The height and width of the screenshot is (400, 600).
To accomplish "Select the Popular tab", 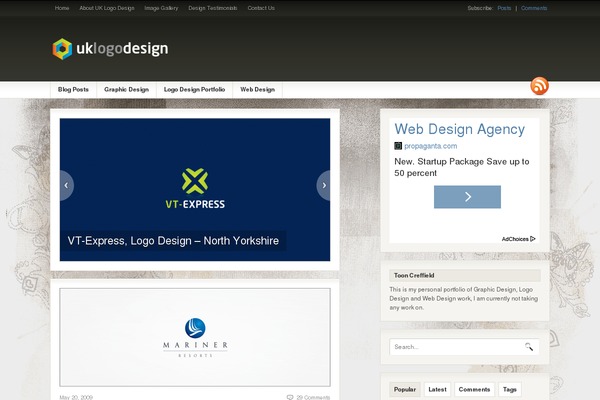I will pyautogui.click(x=405, y=389).
